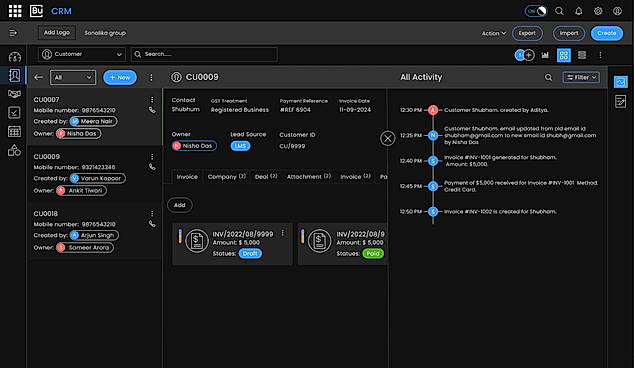635x368 pixels.
Task: Click the Paid status badge
Action: (x=373, y=254)
